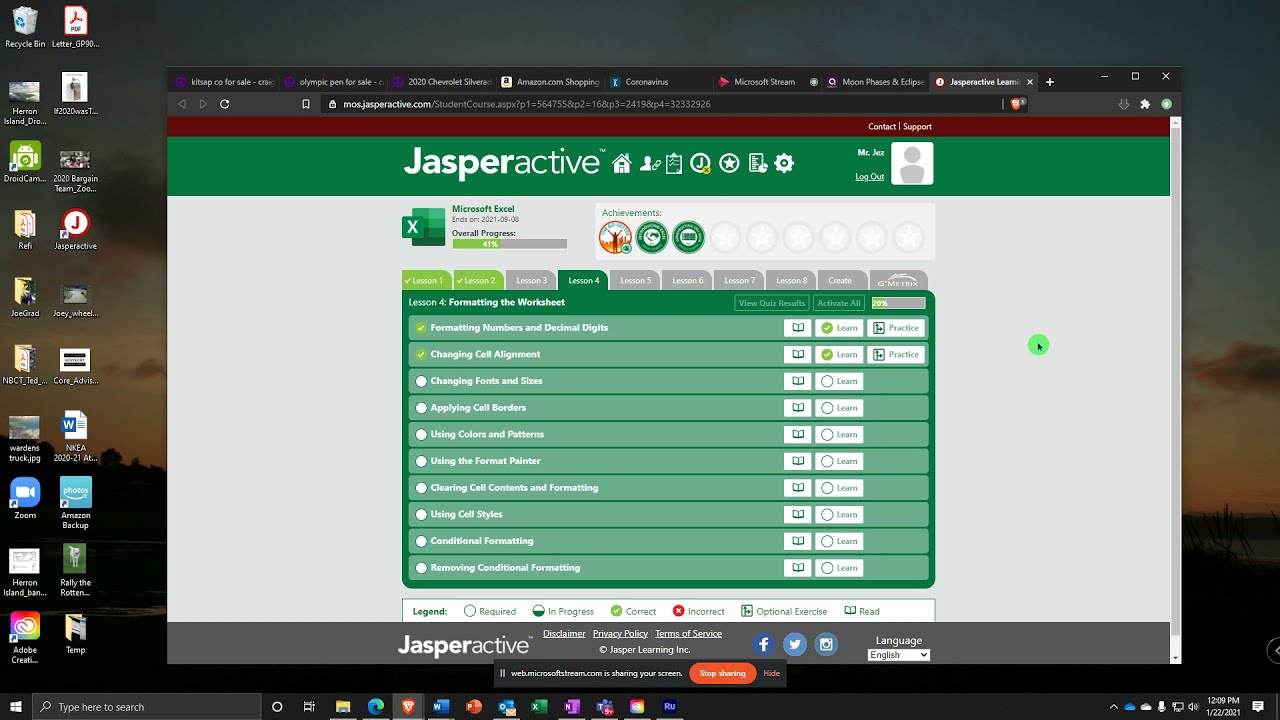Click the Activate All button
Screen dimensions: 1280x720
[x=838, y=303]
